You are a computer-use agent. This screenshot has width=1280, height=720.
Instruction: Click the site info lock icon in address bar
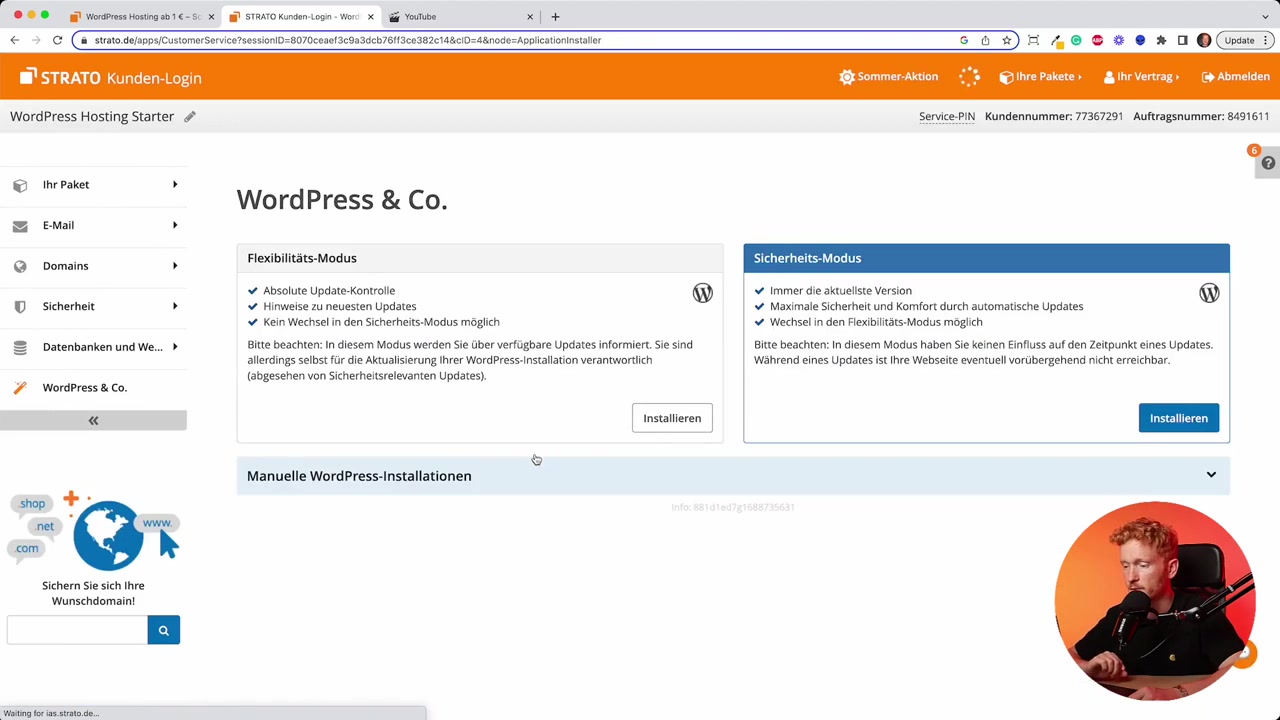(x=84, y=40)
